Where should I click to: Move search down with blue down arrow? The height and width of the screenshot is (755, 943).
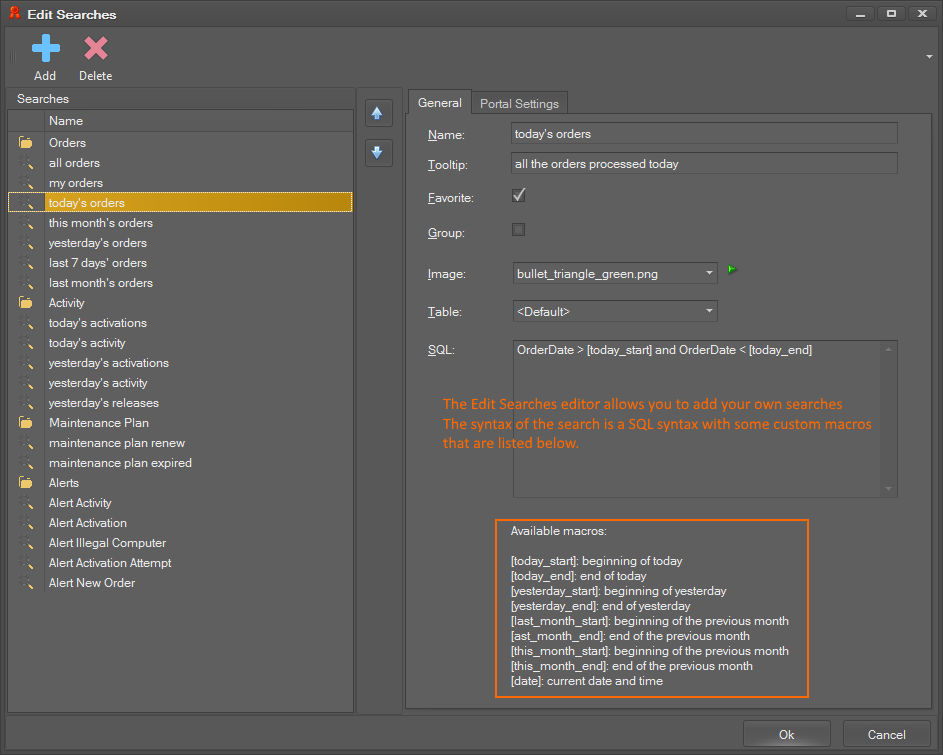[378, 152]
